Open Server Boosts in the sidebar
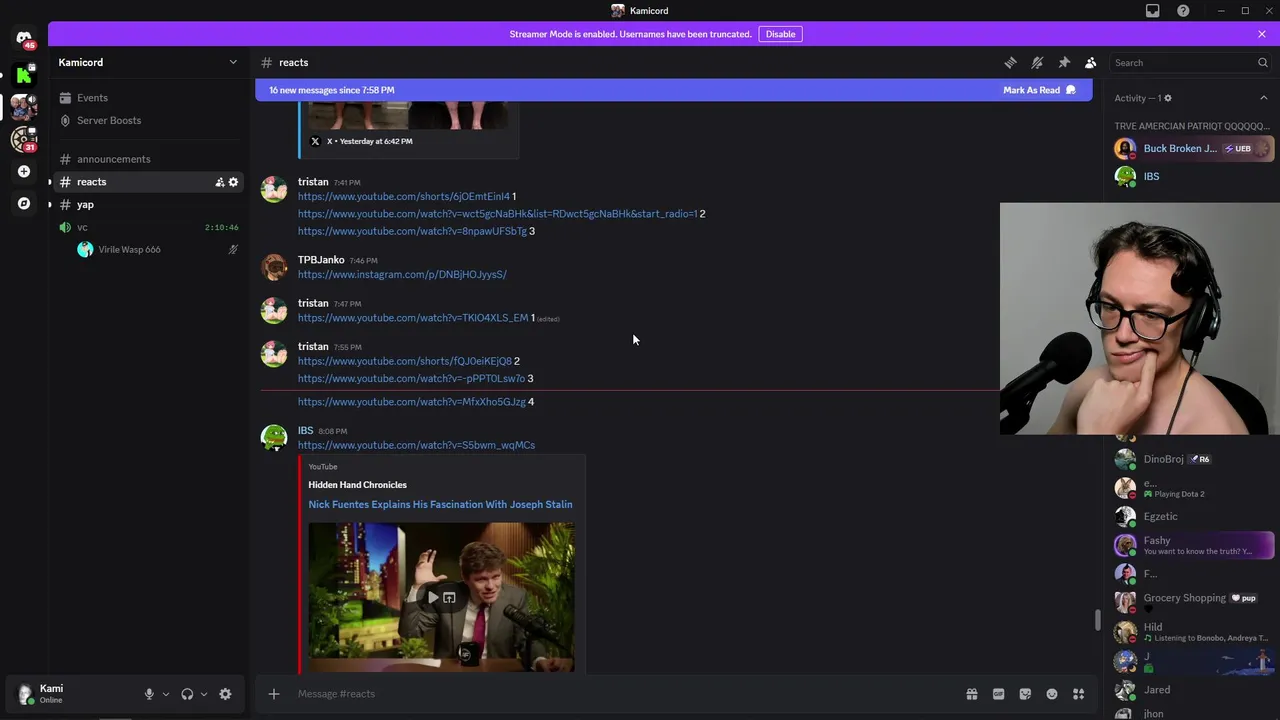This screenshot has width=1280, height=720. tap(150, 120)
